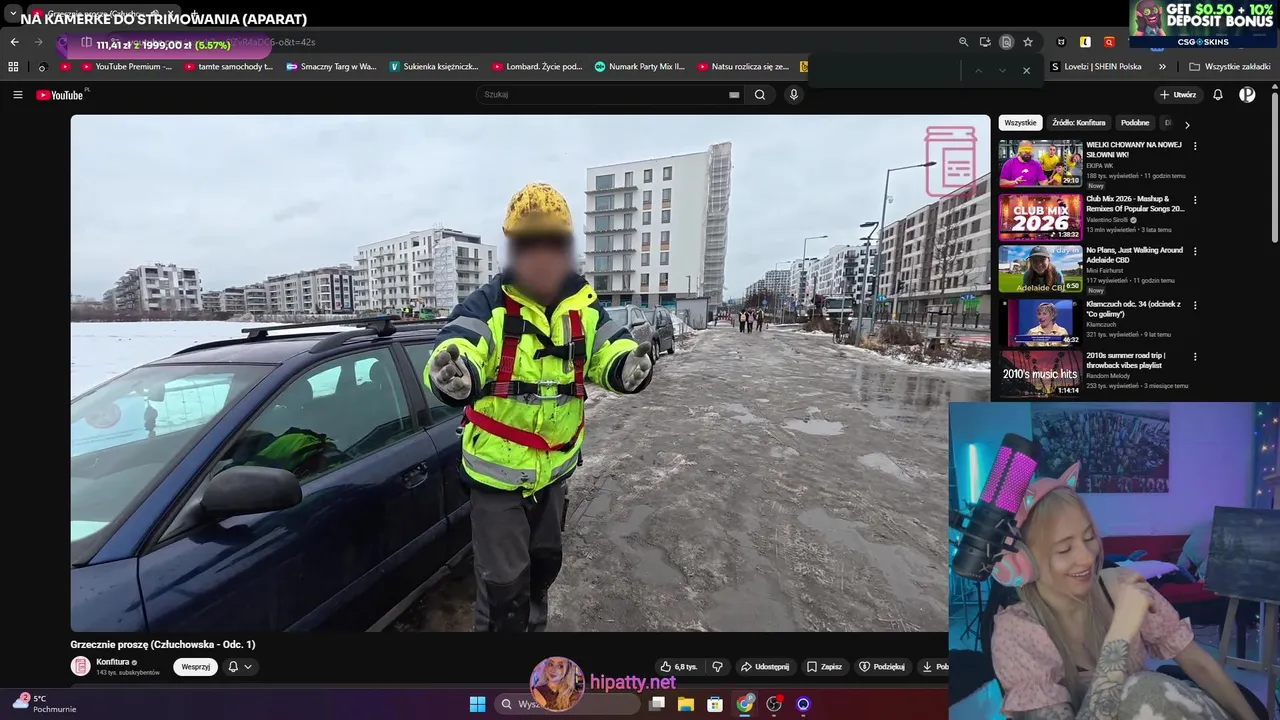Open the WIELKI CHOWANY video thumbnail

coord(1040,163)
